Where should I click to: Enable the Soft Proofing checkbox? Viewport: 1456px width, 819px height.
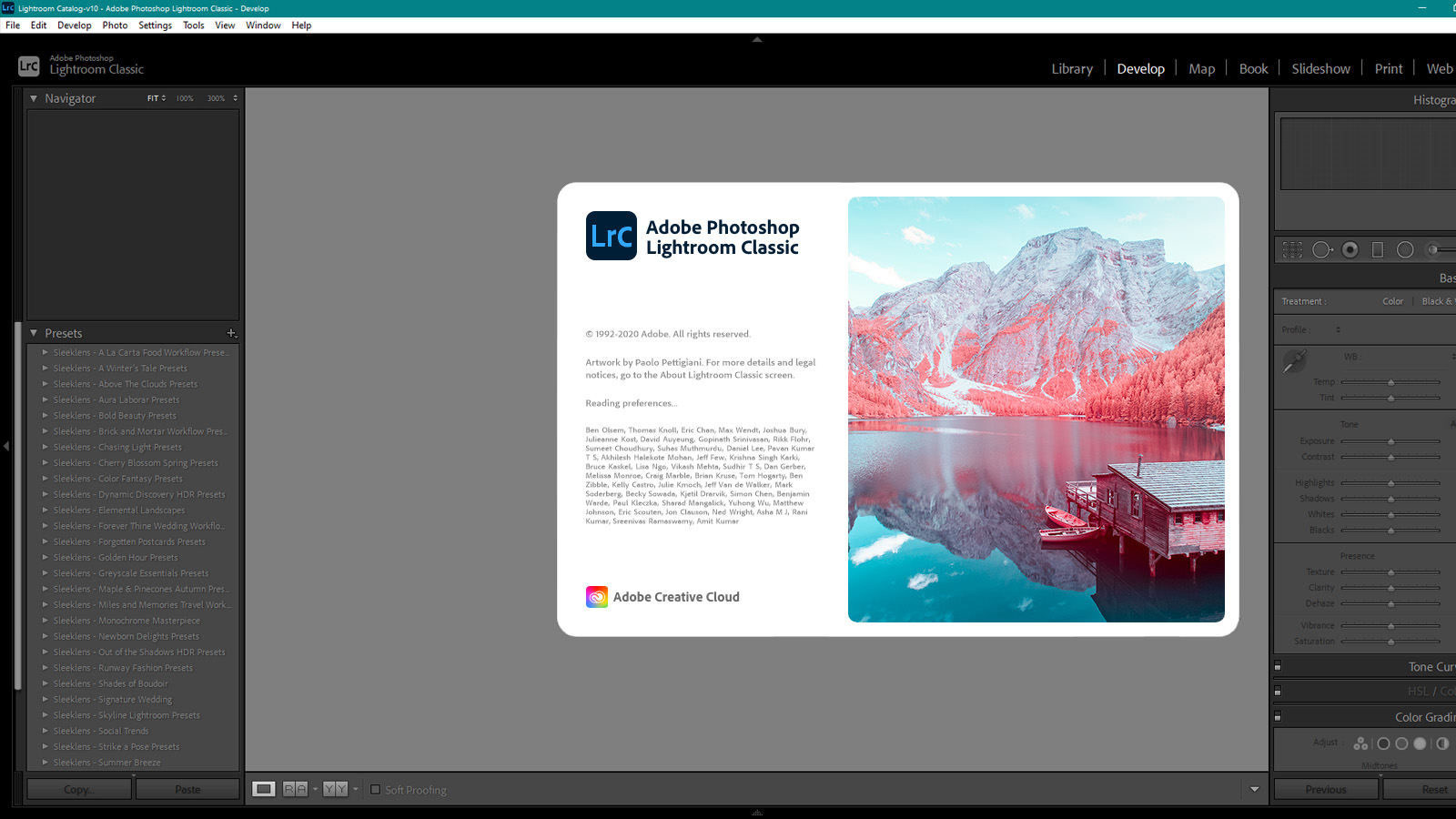[375, 789]
